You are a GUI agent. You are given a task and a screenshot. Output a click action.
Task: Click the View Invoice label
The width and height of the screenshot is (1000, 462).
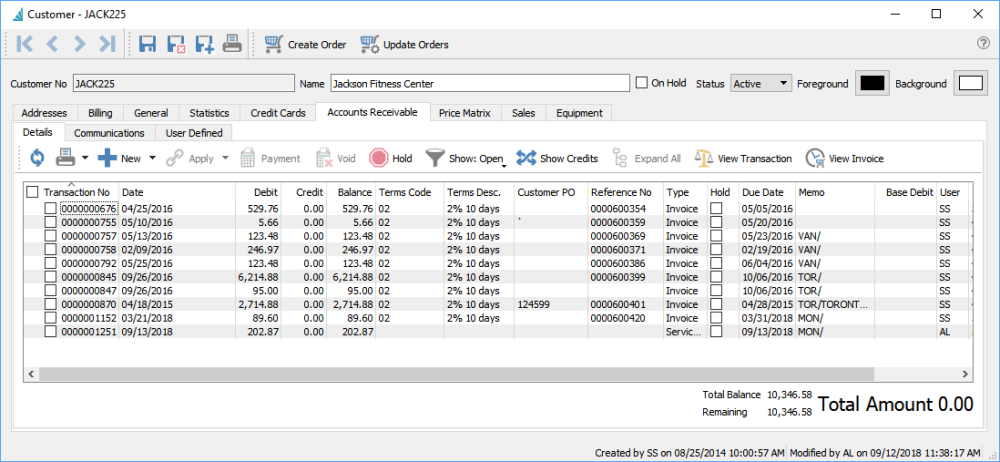[x=857, y=158]
